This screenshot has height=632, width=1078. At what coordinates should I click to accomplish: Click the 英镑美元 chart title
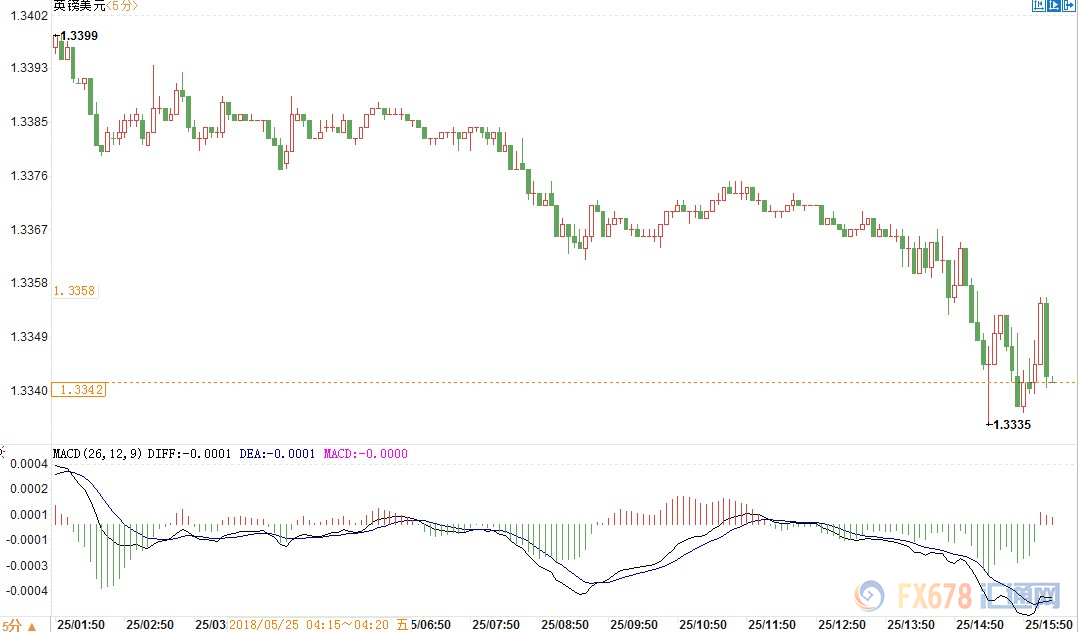tap(77, 6)
